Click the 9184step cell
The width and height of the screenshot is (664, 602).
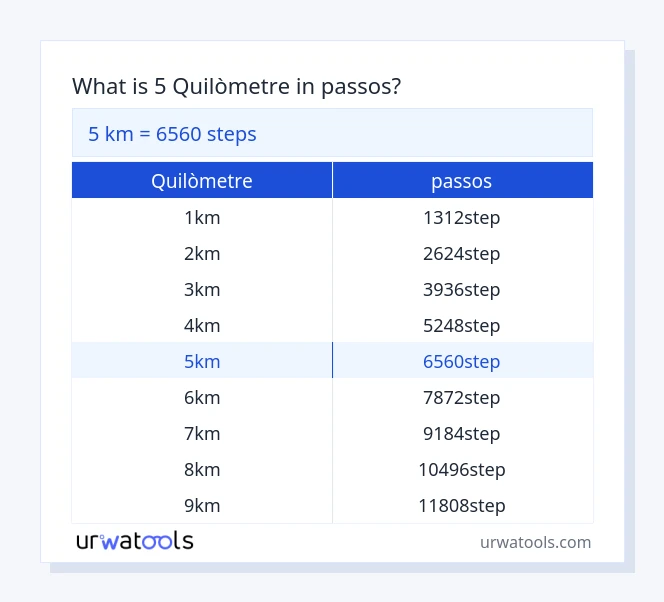[x=462, y=433]
